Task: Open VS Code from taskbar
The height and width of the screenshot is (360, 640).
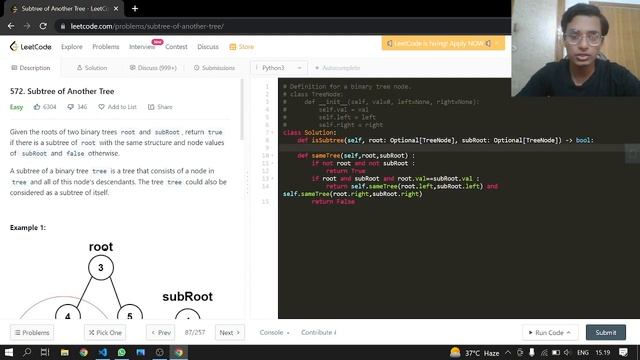Action: (102, 352)
